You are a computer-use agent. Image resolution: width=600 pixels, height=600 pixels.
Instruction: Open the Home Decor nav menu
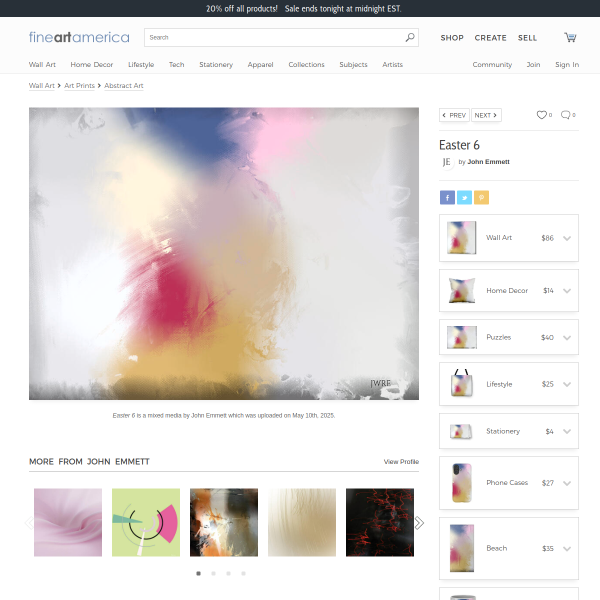click(x=92, y=64)
